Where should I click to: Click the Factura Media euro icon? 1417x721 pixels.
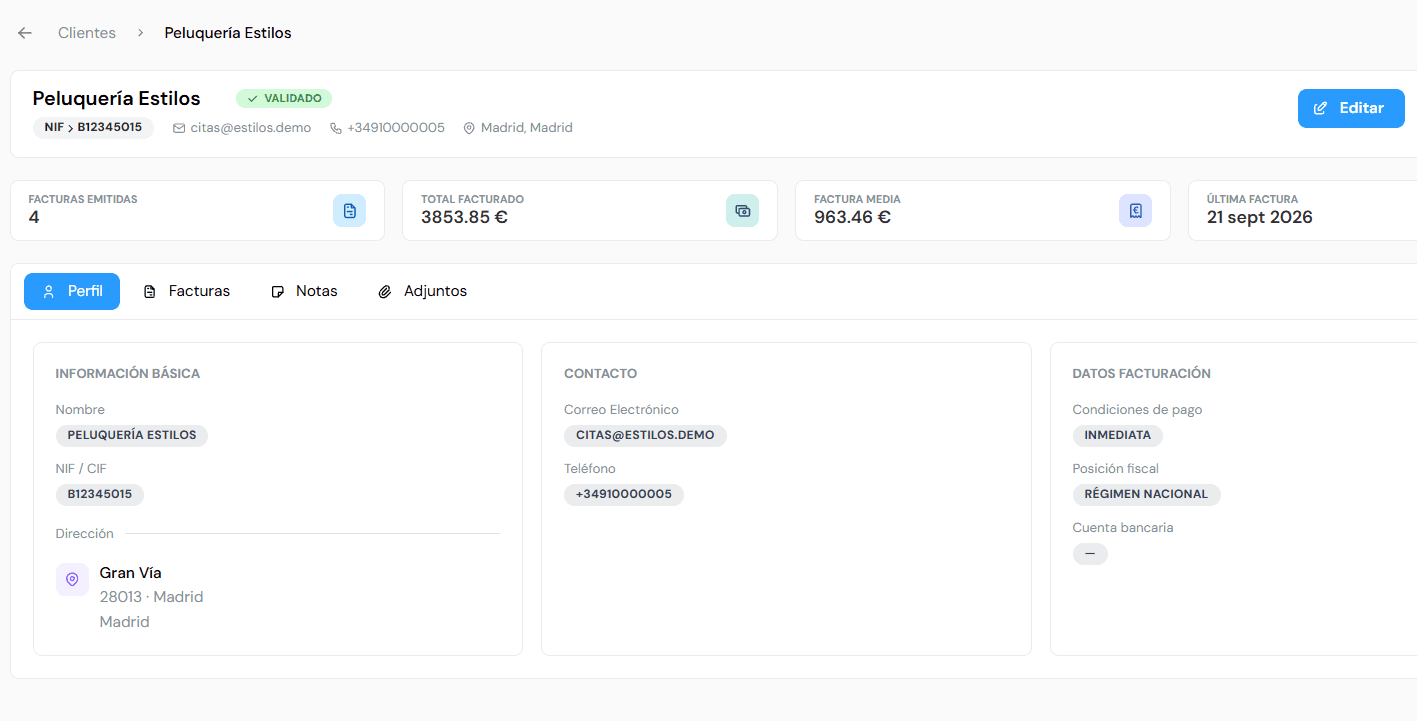(1135, 211)
